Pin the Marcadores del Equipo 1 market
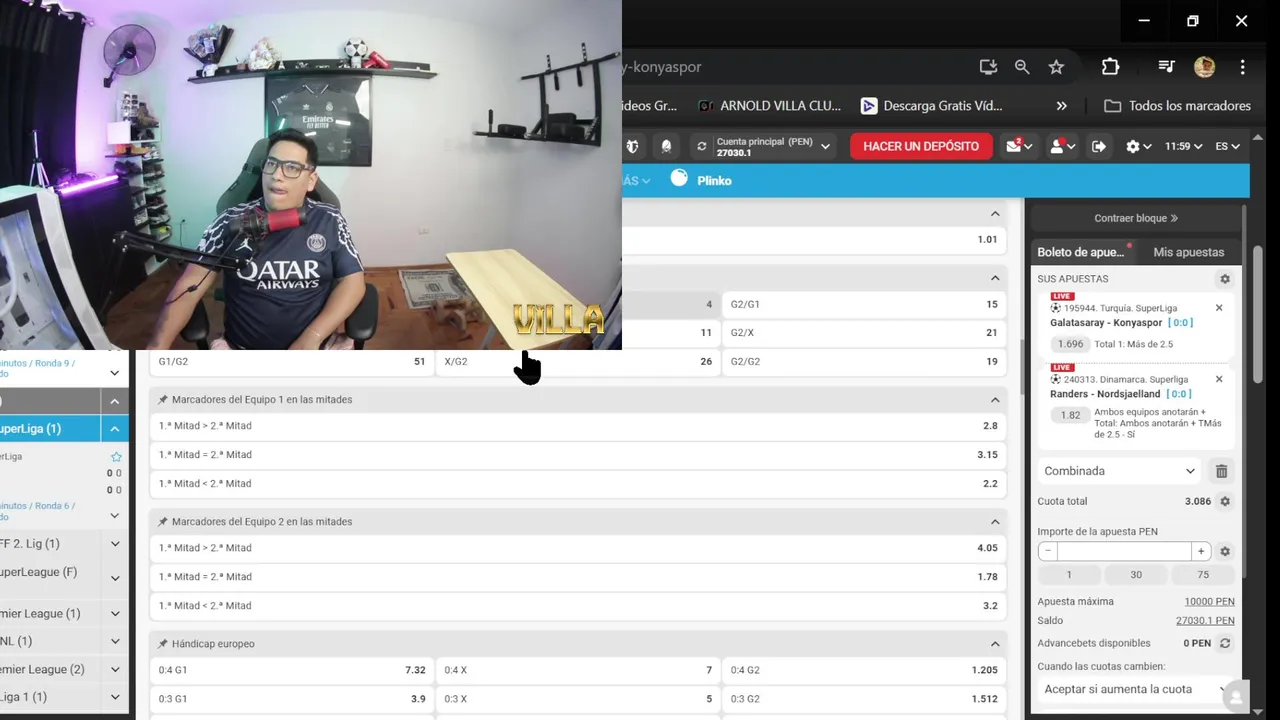1280x720 pixels. 163,400
